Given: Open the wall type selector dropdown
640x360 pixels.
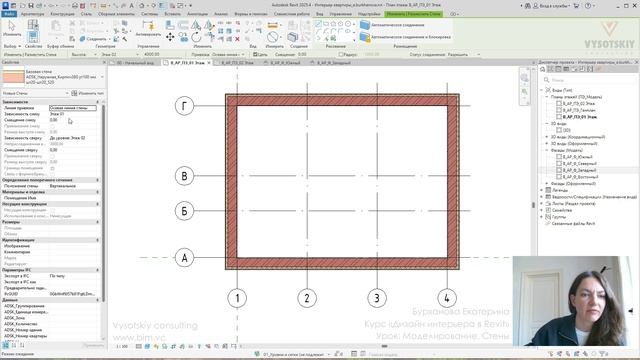Looking at the screenshot, I should [102, 77].
